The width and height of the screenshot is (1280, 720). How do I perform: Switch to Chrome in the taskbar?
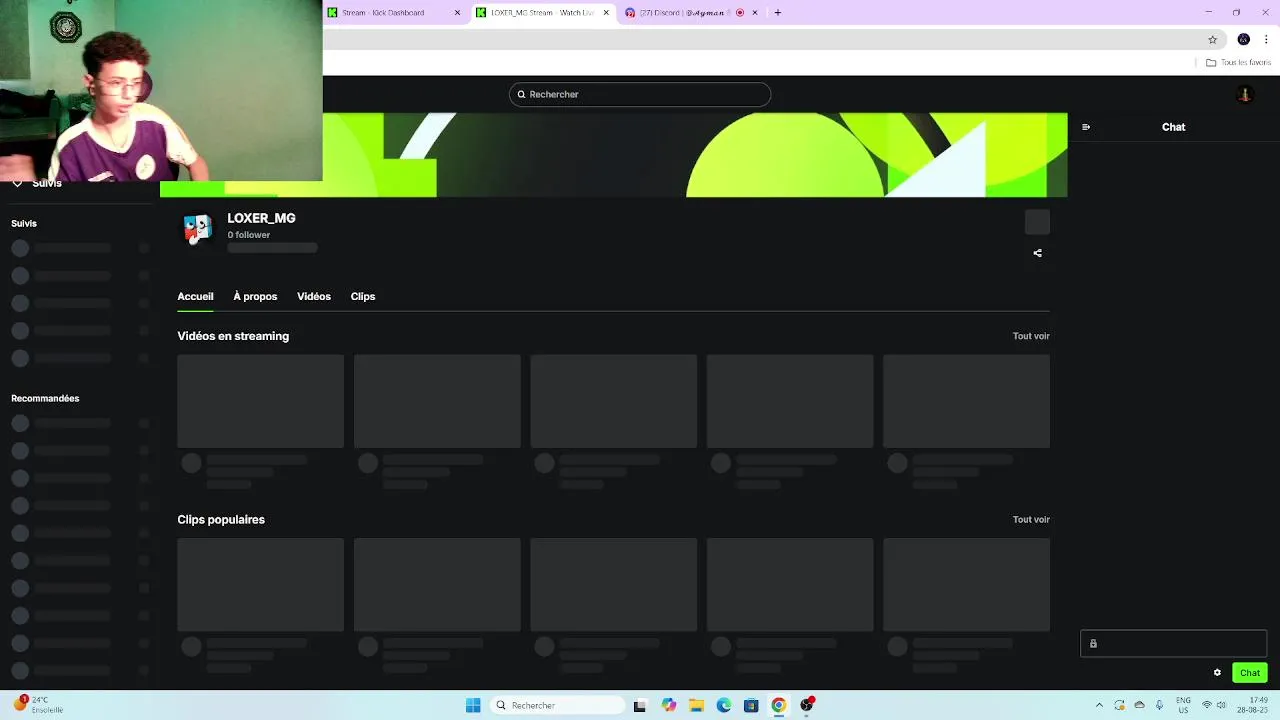[x=778, y=705]
